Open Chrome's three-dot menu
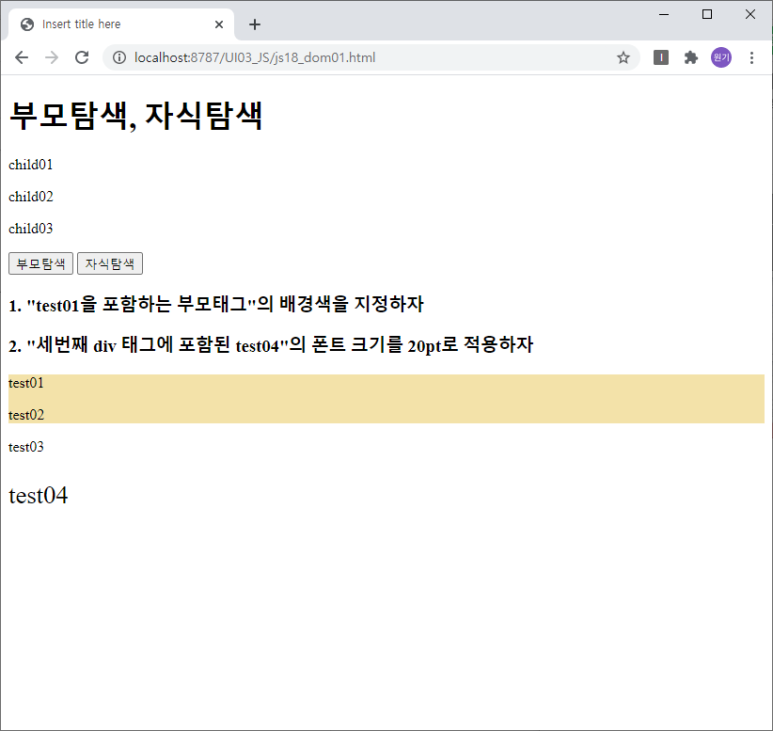The height and width of the screenshot is (731, 773). click(x=751, y=58)
